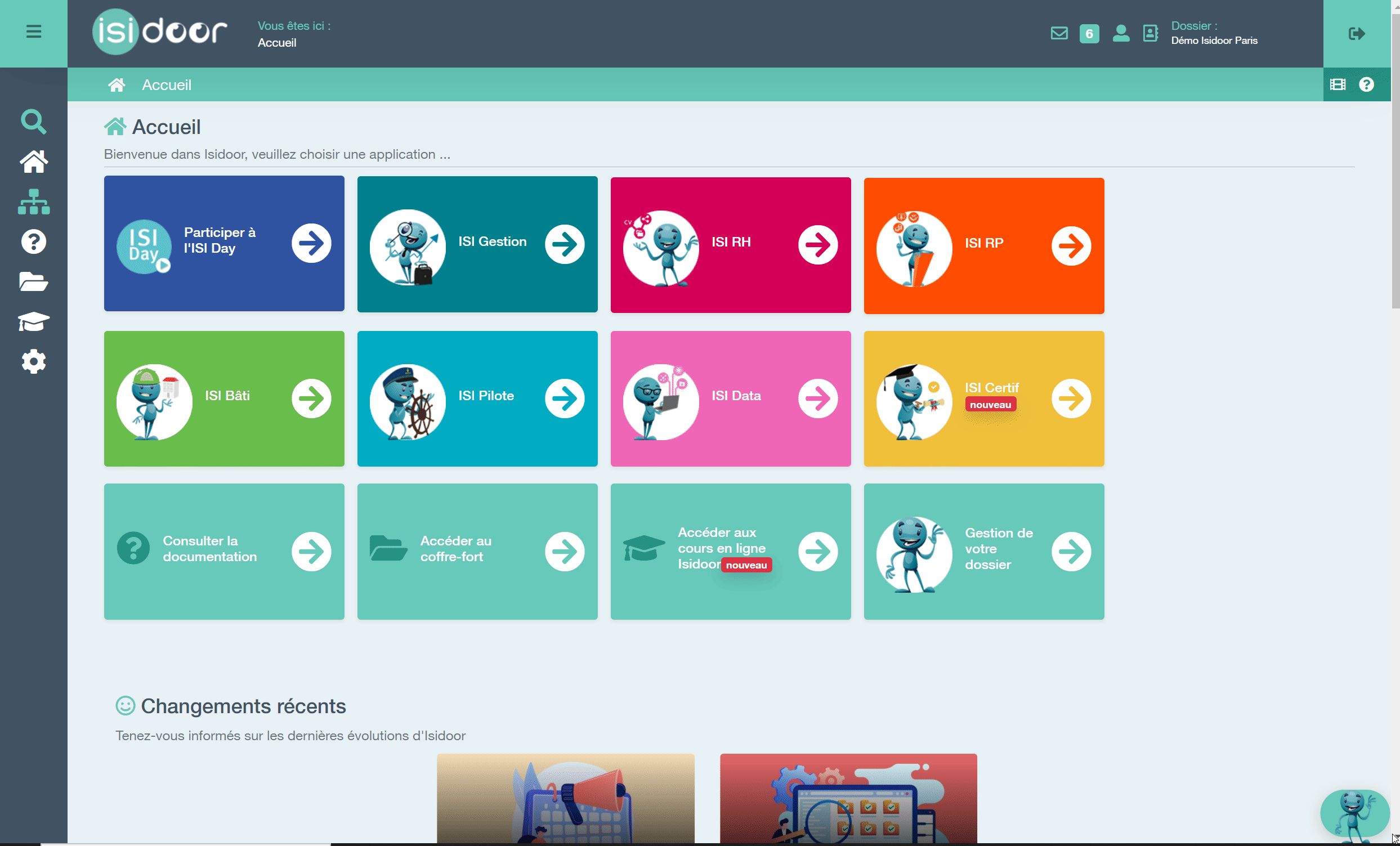
Task: Open the video tutorials film icon
Action: (x=1338, y=84)
